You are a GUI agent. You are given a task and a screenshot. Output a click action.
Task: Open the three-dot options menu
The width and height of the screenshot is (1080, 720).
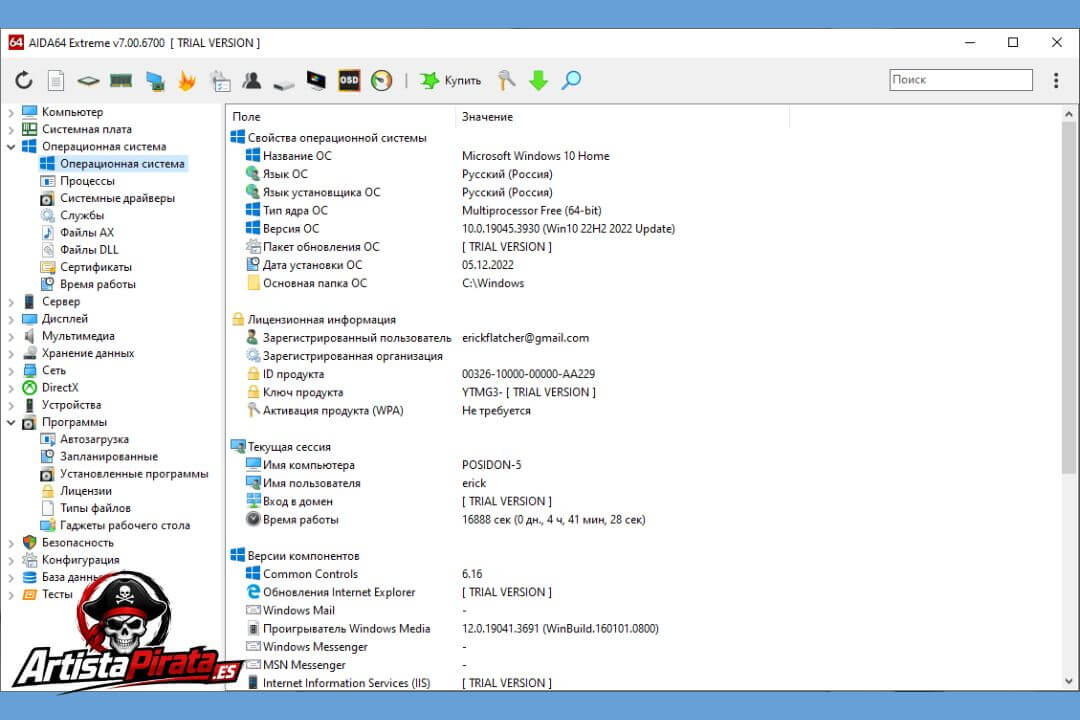1056,81
